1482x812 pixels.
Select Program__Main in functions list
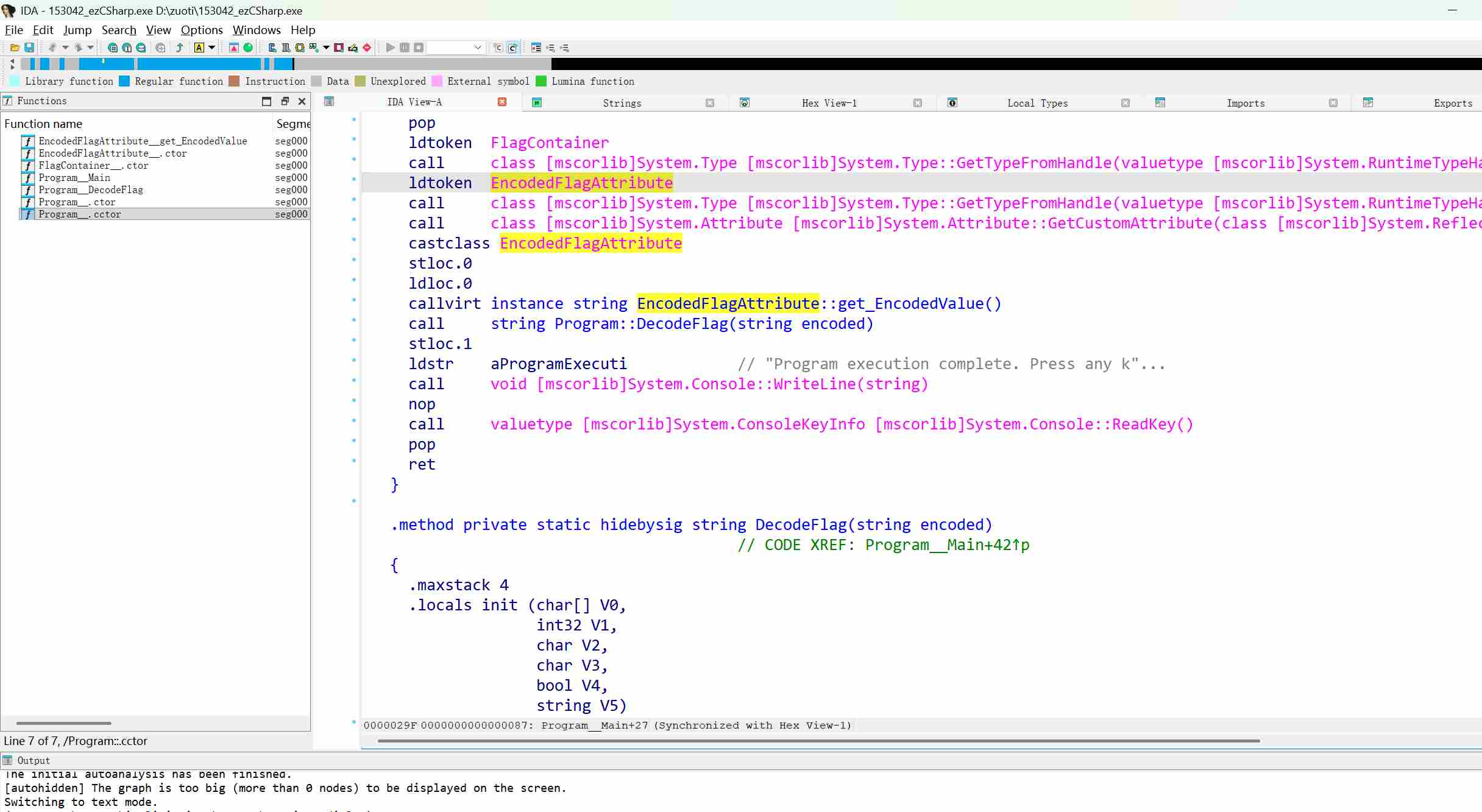click(74, 178)
